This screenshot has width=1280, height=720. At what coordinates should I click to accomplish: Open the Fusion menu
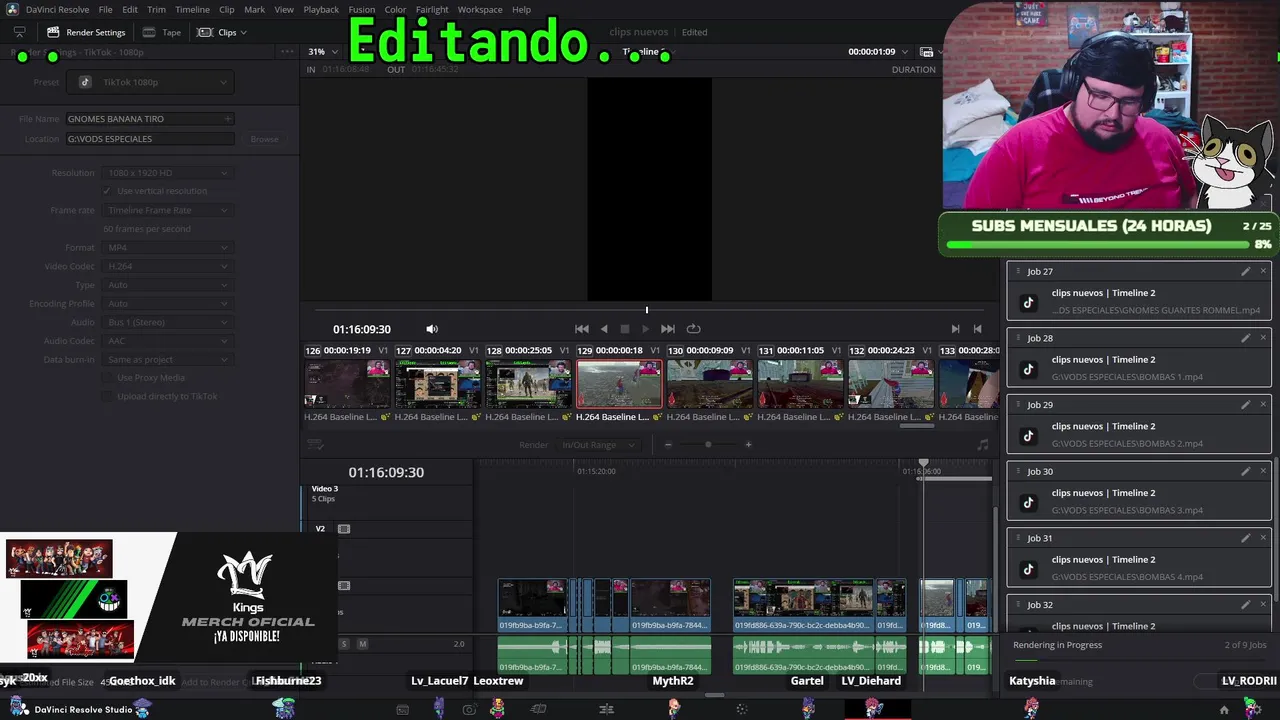pos(362,10)
